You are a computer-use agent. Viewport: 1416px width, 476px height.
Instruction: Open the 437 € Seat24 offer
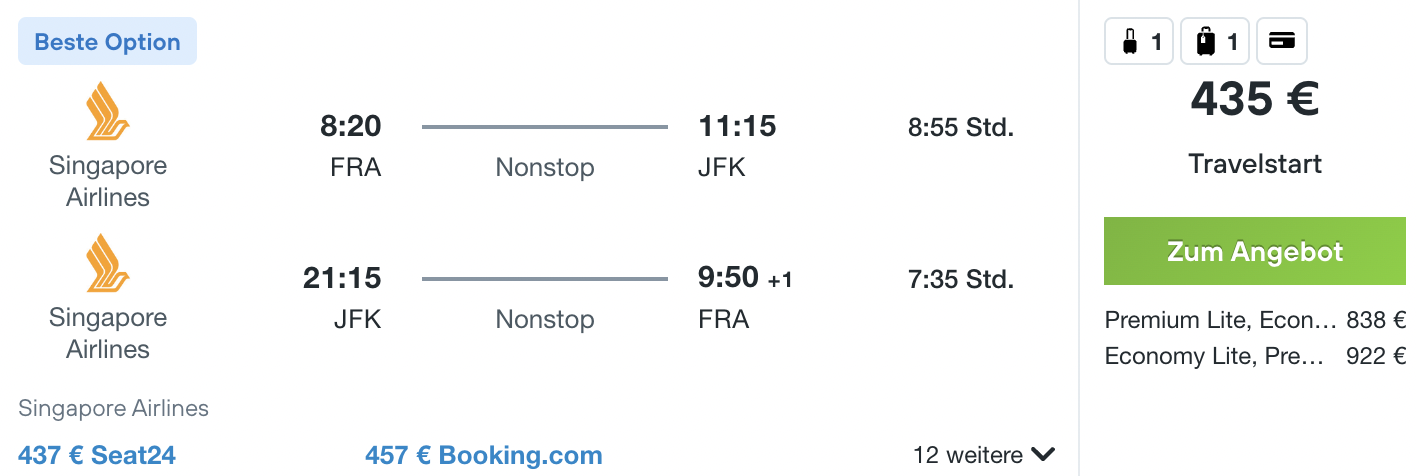97,456
